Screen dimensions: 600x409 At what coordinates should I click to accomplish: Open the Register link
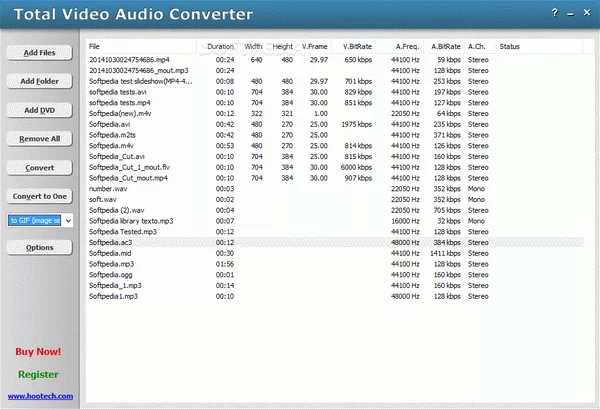(38, 374)
